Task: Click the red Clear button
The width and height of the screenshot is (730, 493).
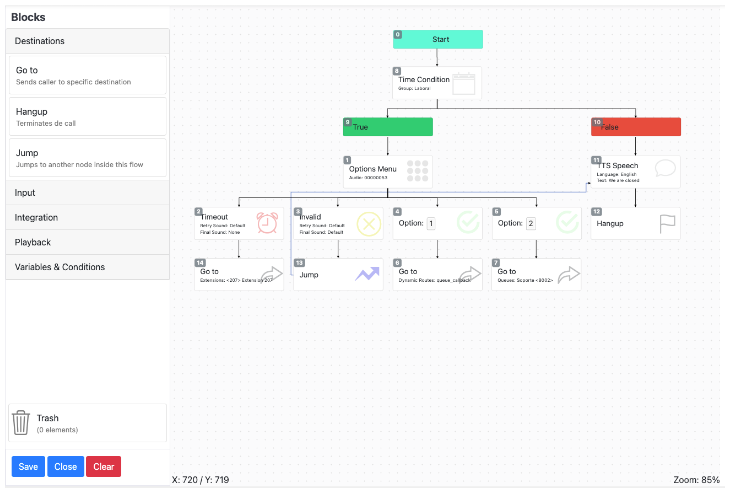Action: point(103,466)
